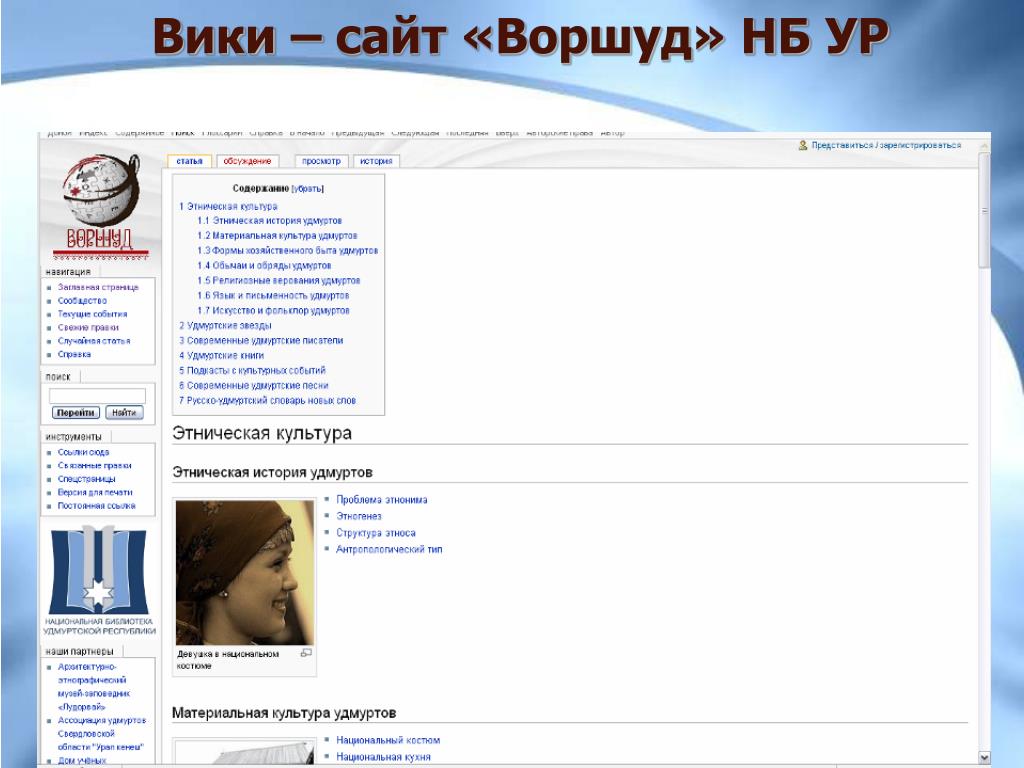Jump to 1.1 Этническая история удмуртов
Viewport: 1024px width, 768px height.
[270, 221]
